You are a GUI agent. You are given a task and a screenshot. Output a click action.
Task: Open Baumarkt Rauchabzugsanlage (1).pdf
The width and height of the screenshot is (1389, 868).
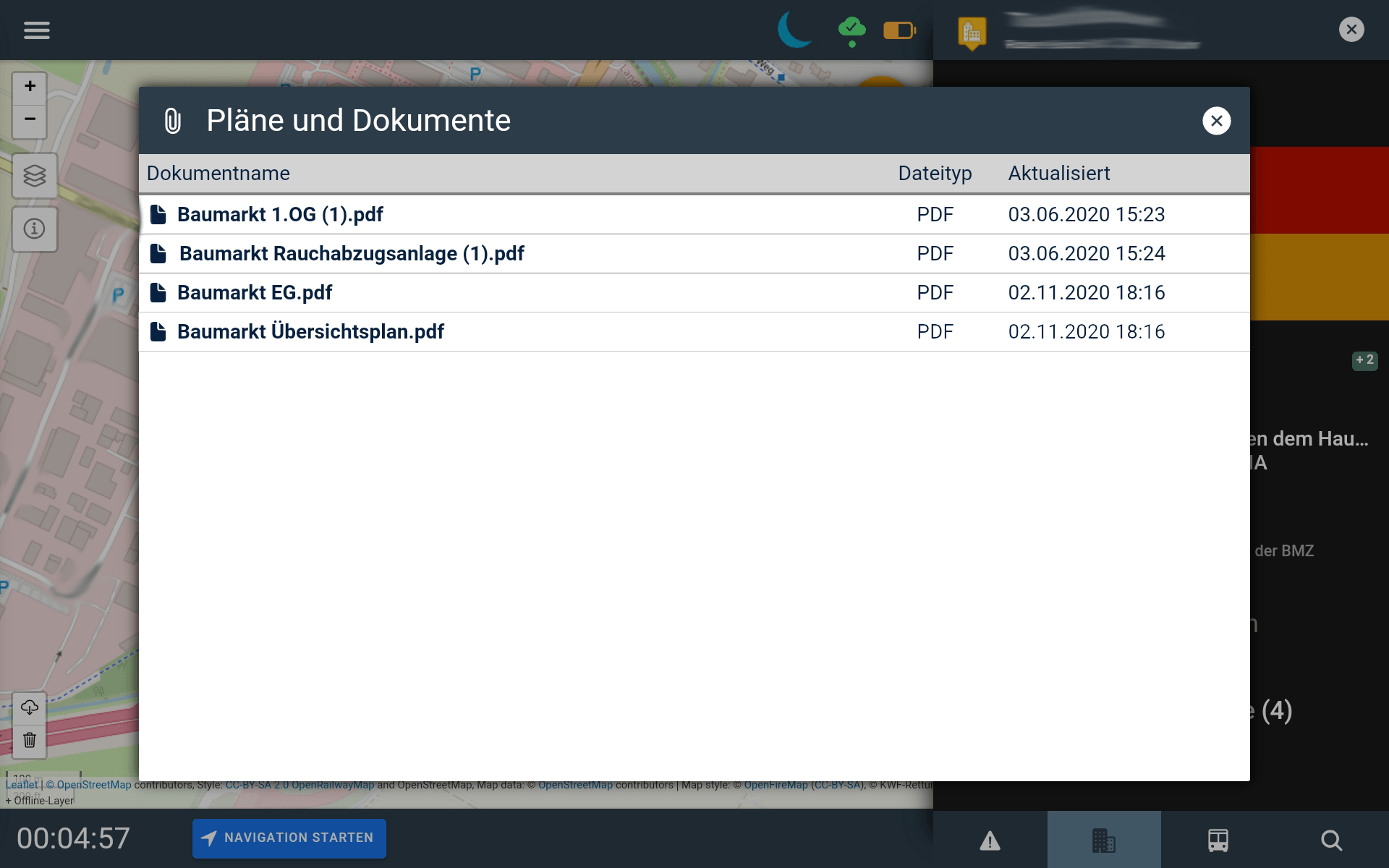coord(351,254)
